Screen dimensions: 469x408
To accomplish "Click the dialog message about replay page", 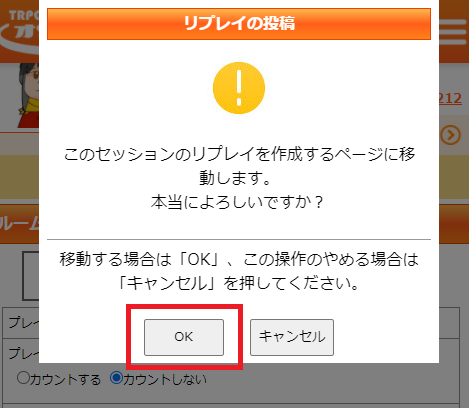I will click(239, 178).
